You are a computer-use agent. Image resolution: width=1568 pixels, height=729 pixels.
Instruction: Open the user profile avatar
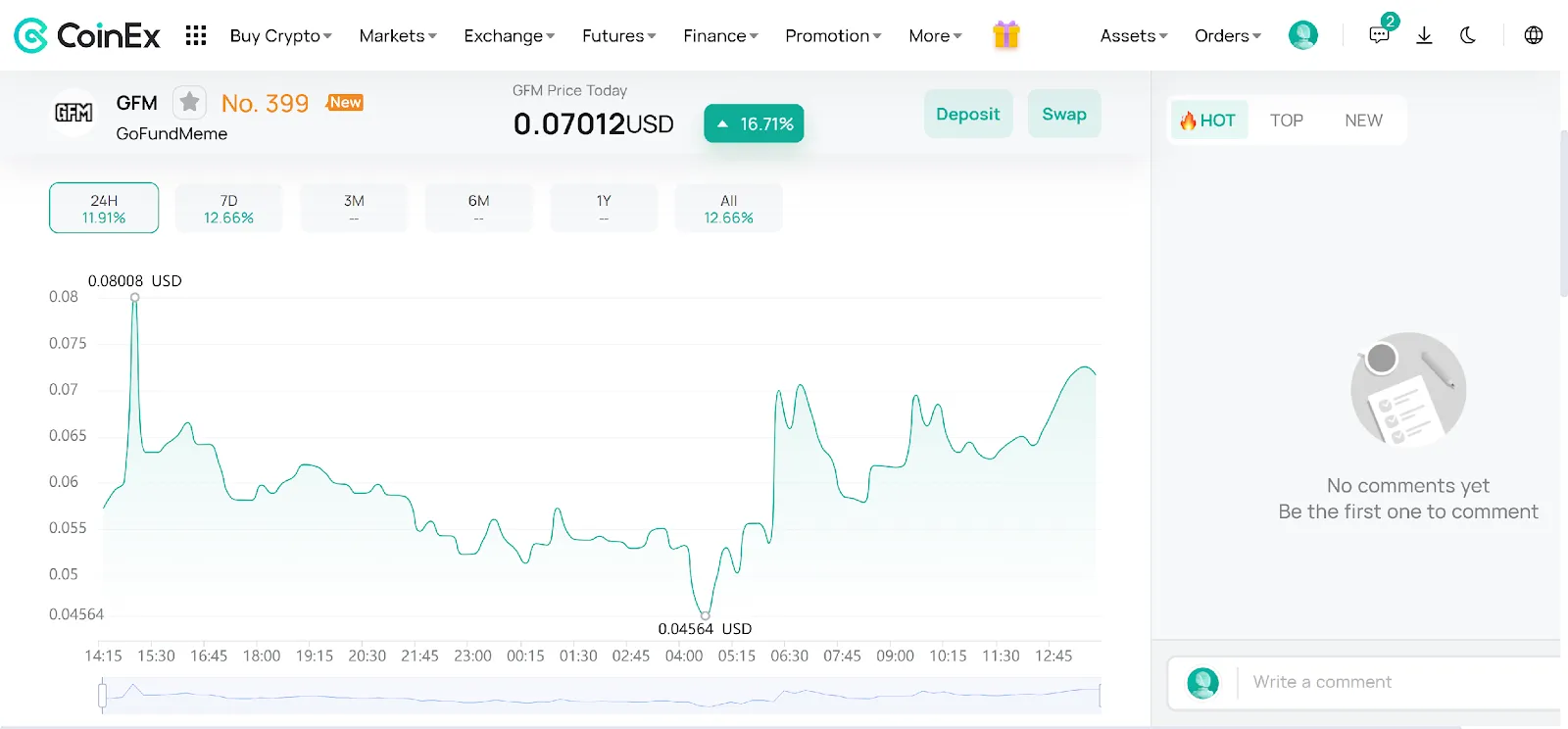[x=1302, y=35]
